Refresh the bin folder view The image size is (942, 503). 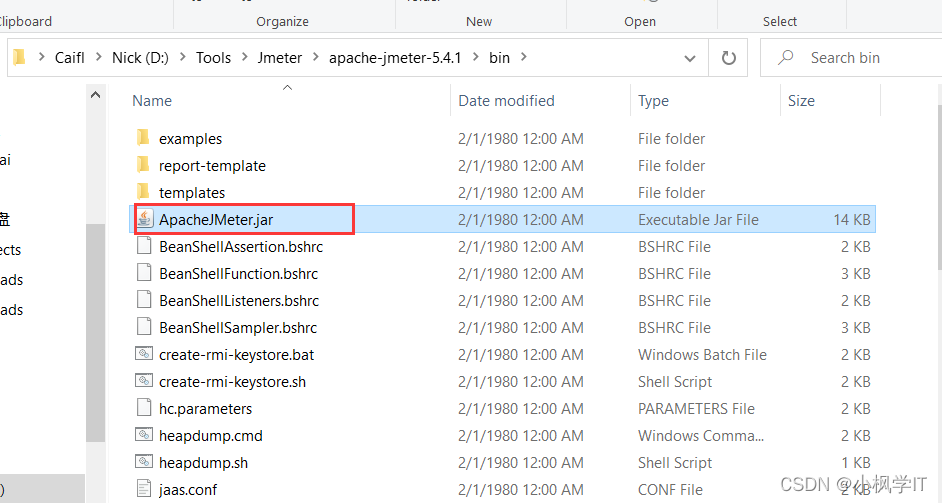click(728, 58)
